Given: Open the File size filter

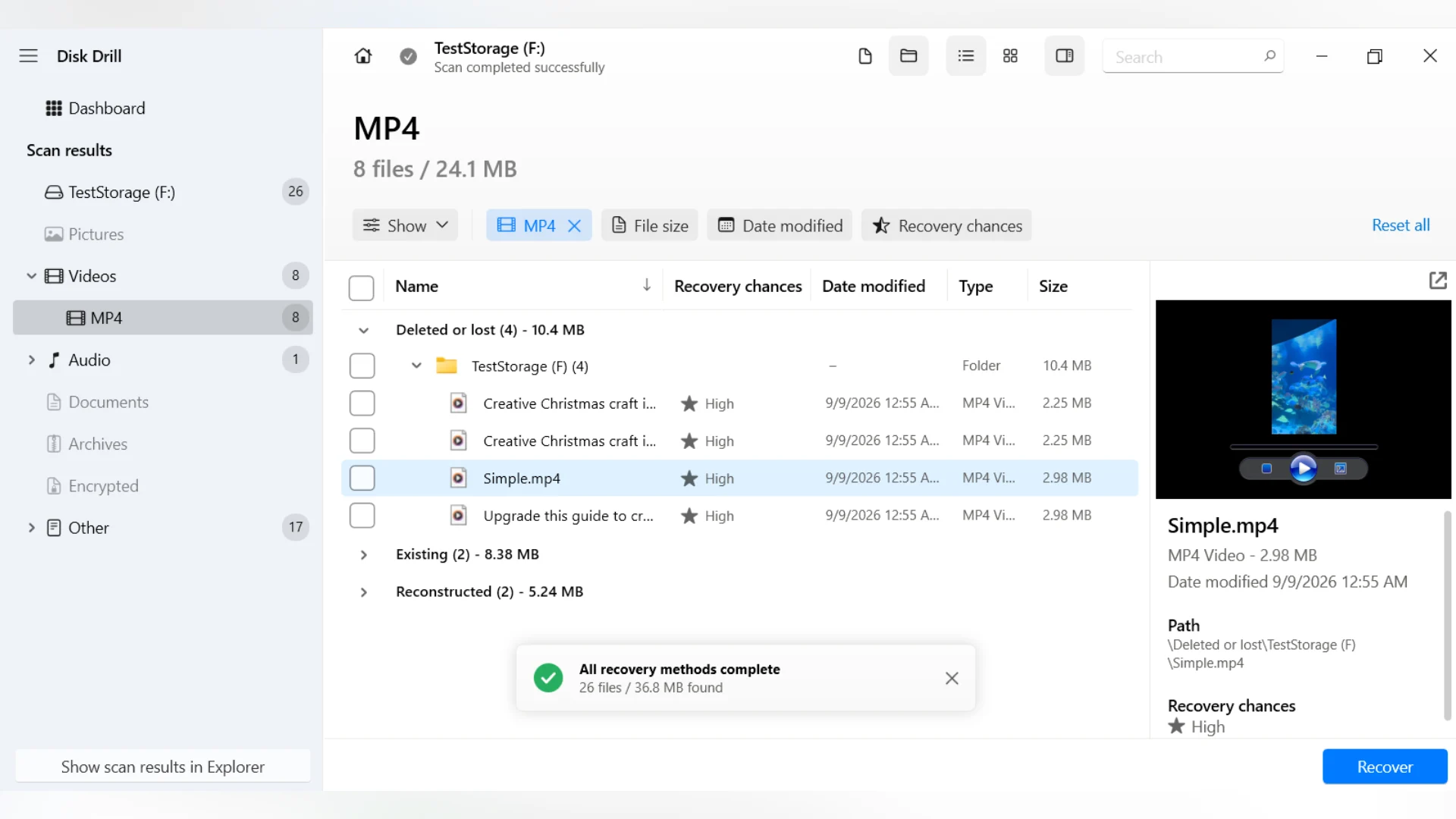Looking at the screenshot, I should [650, 225].
